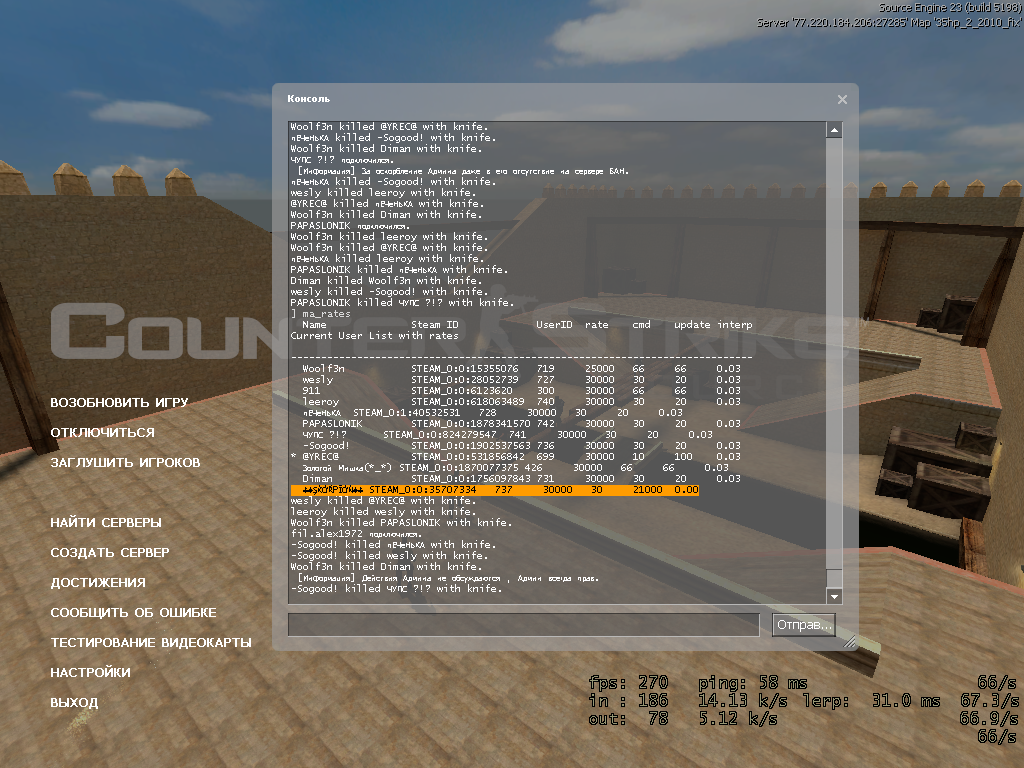Select ВОЗОБНОВИТЬ ИГРУ menu item

click(x=120, y=402)
